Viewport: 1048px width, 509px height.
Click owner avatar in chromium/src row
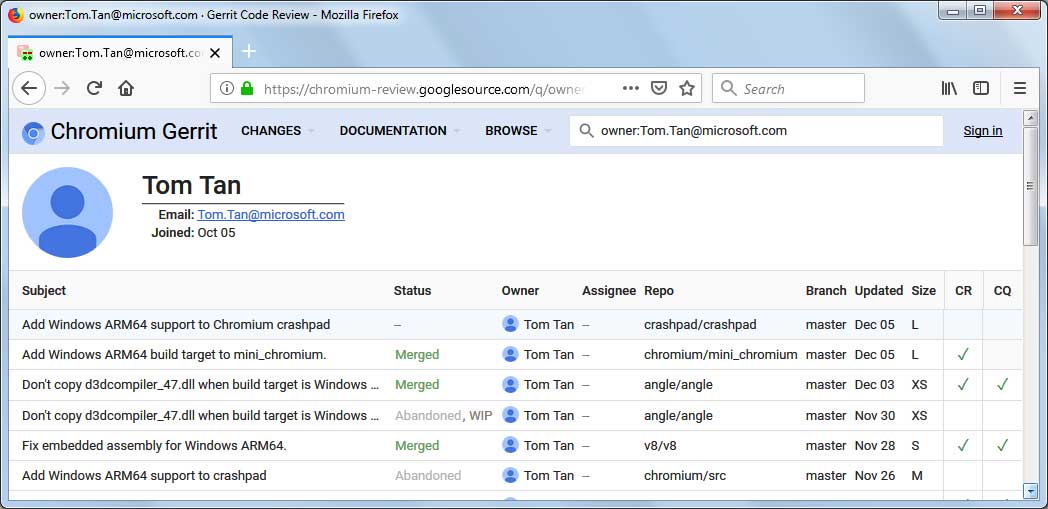tap(510, 475)
